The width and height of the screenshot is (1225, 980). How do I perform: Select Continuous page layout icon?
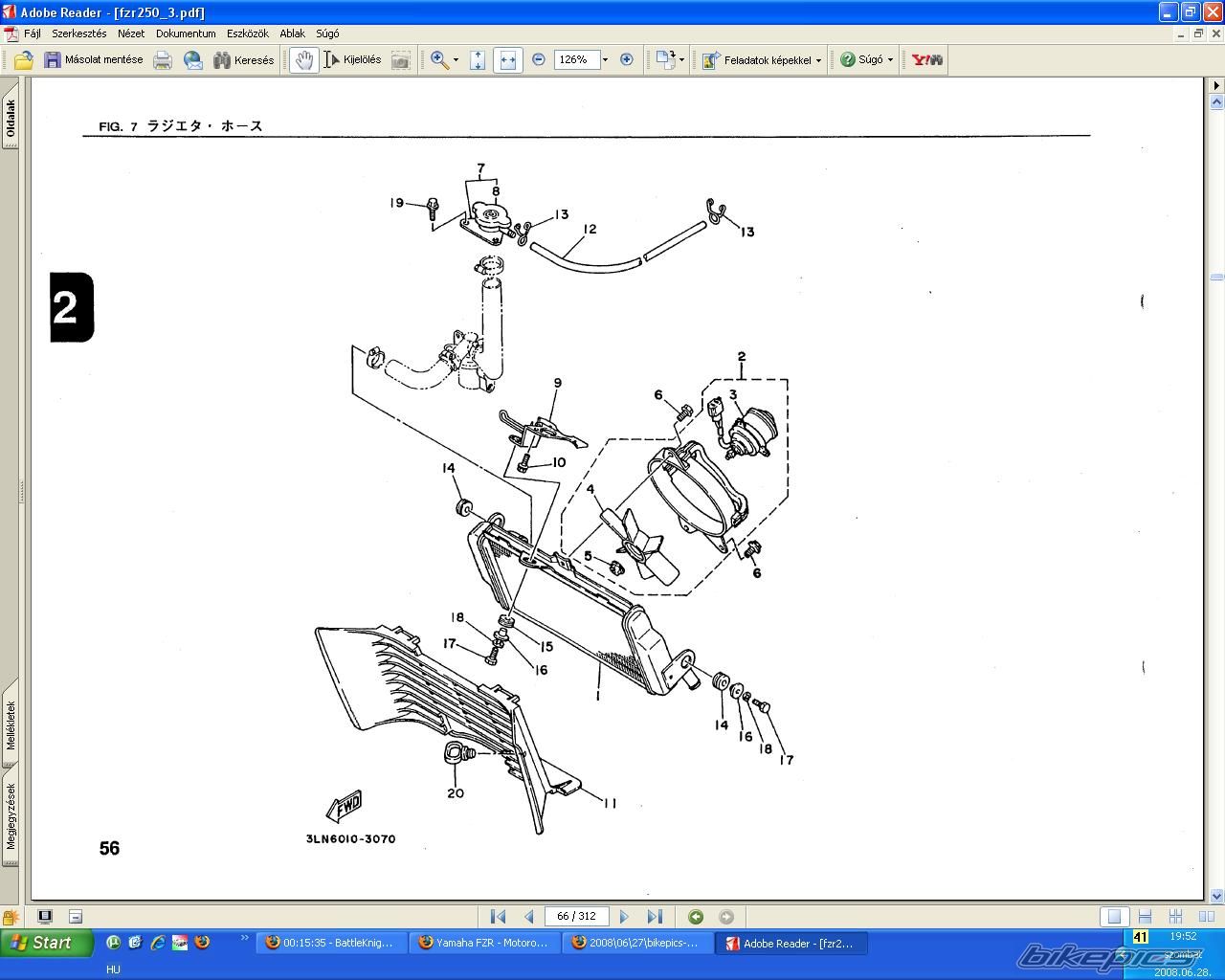click(1146, 917)
